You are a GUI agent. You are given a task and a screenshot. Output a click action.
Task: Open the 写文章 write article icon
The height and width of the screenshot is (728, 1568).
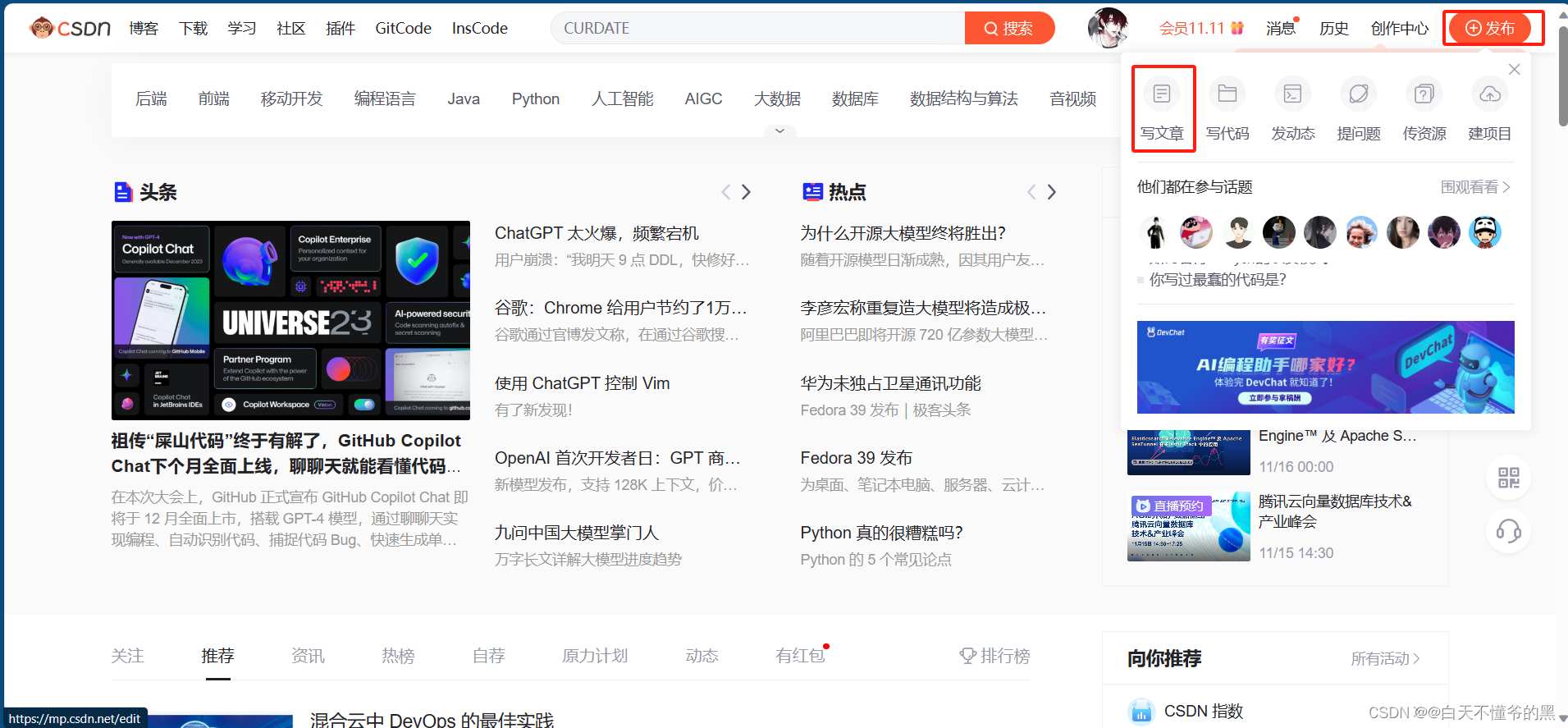(1162, 94)
